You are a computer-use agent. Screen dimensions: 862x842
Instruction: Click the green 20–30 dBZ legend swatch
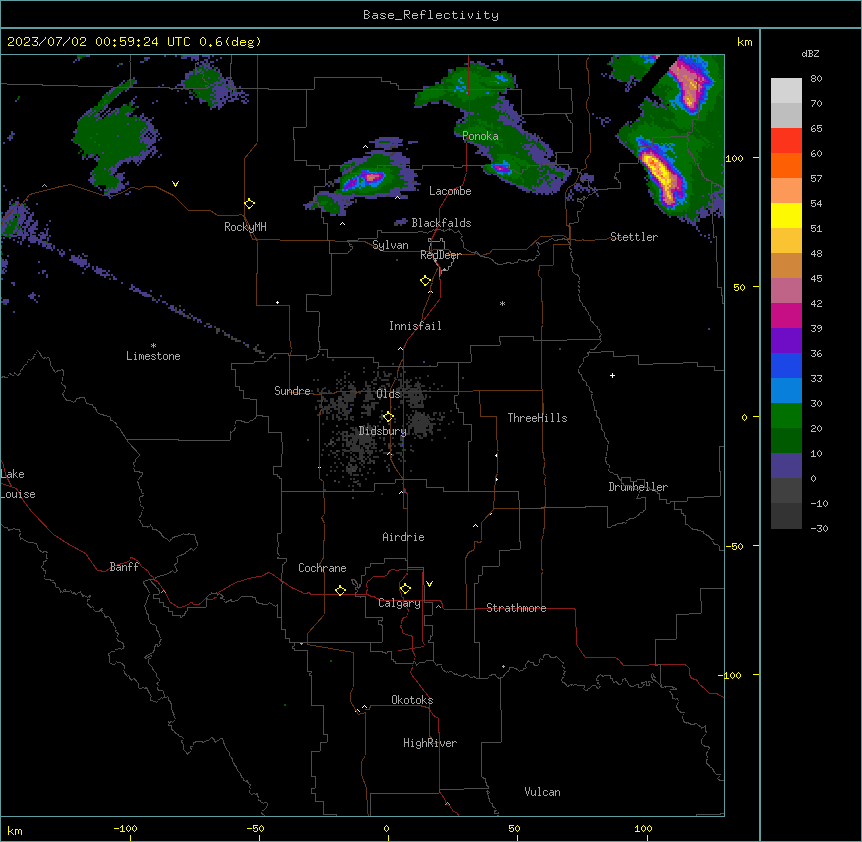(x=786, y=416)
